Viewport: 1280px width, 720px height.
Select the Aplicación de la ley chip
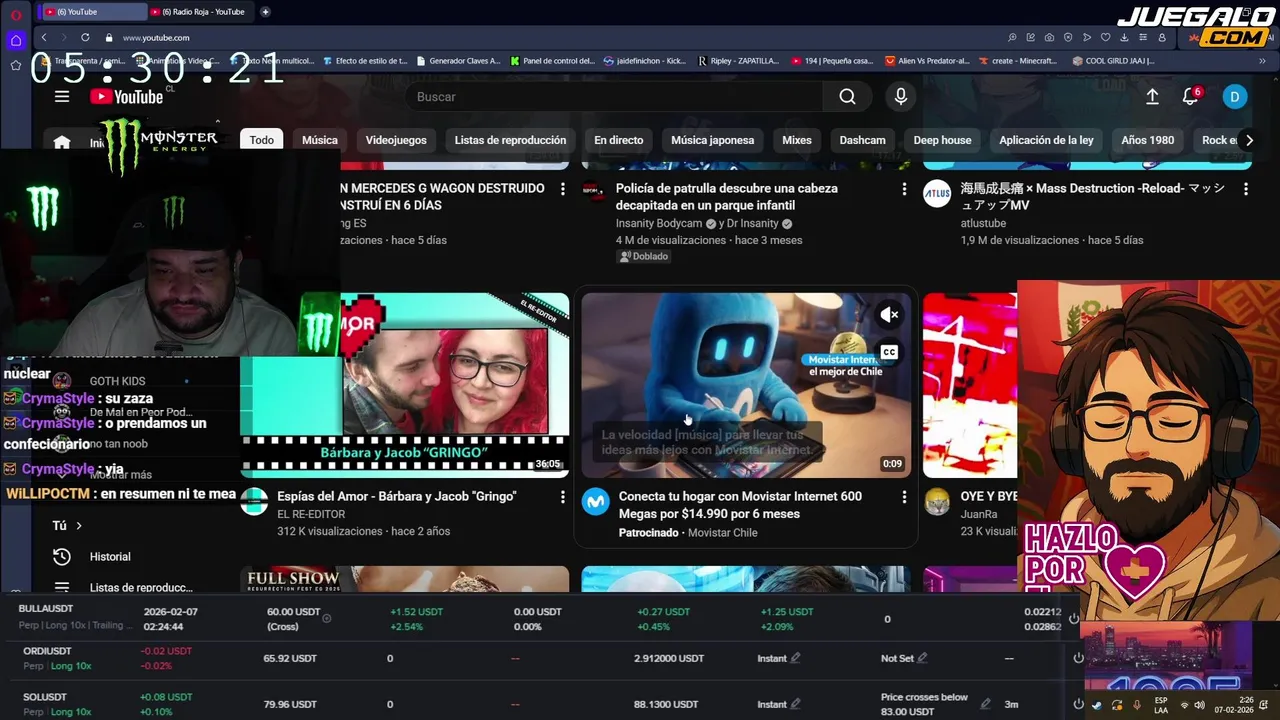(x=1046, y=140)
